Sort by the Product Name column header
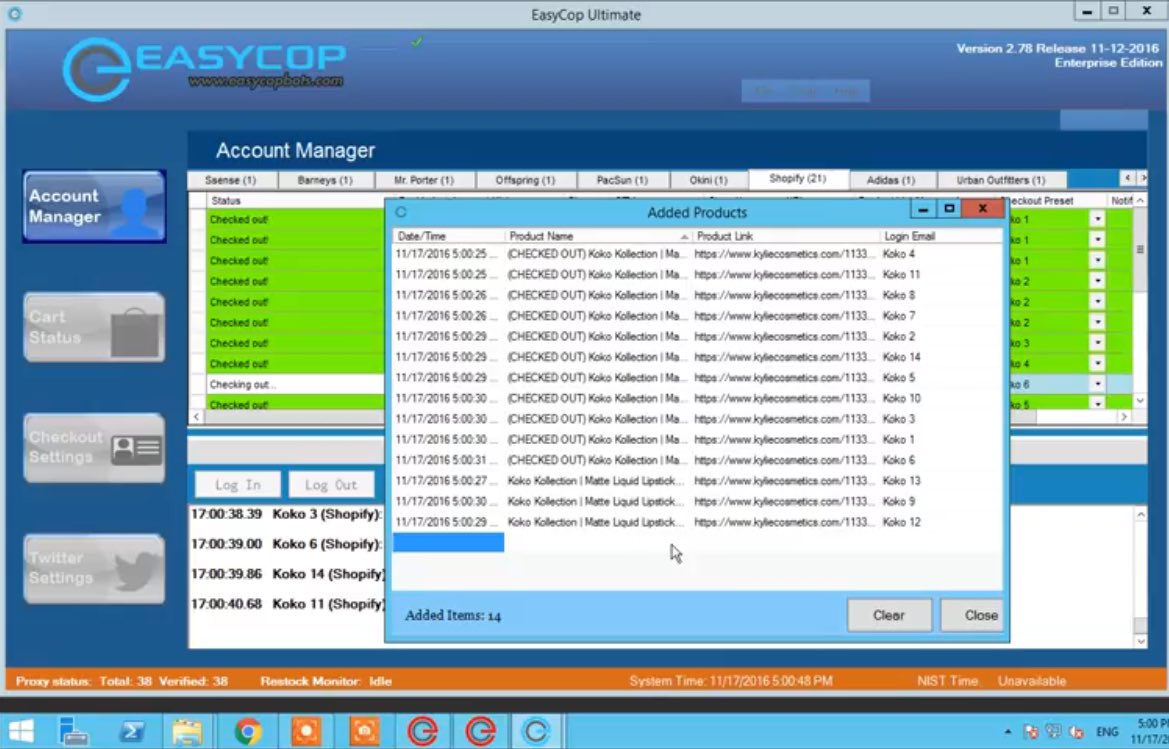This screenshot has width=1169, height=749. tap(599, 236)
